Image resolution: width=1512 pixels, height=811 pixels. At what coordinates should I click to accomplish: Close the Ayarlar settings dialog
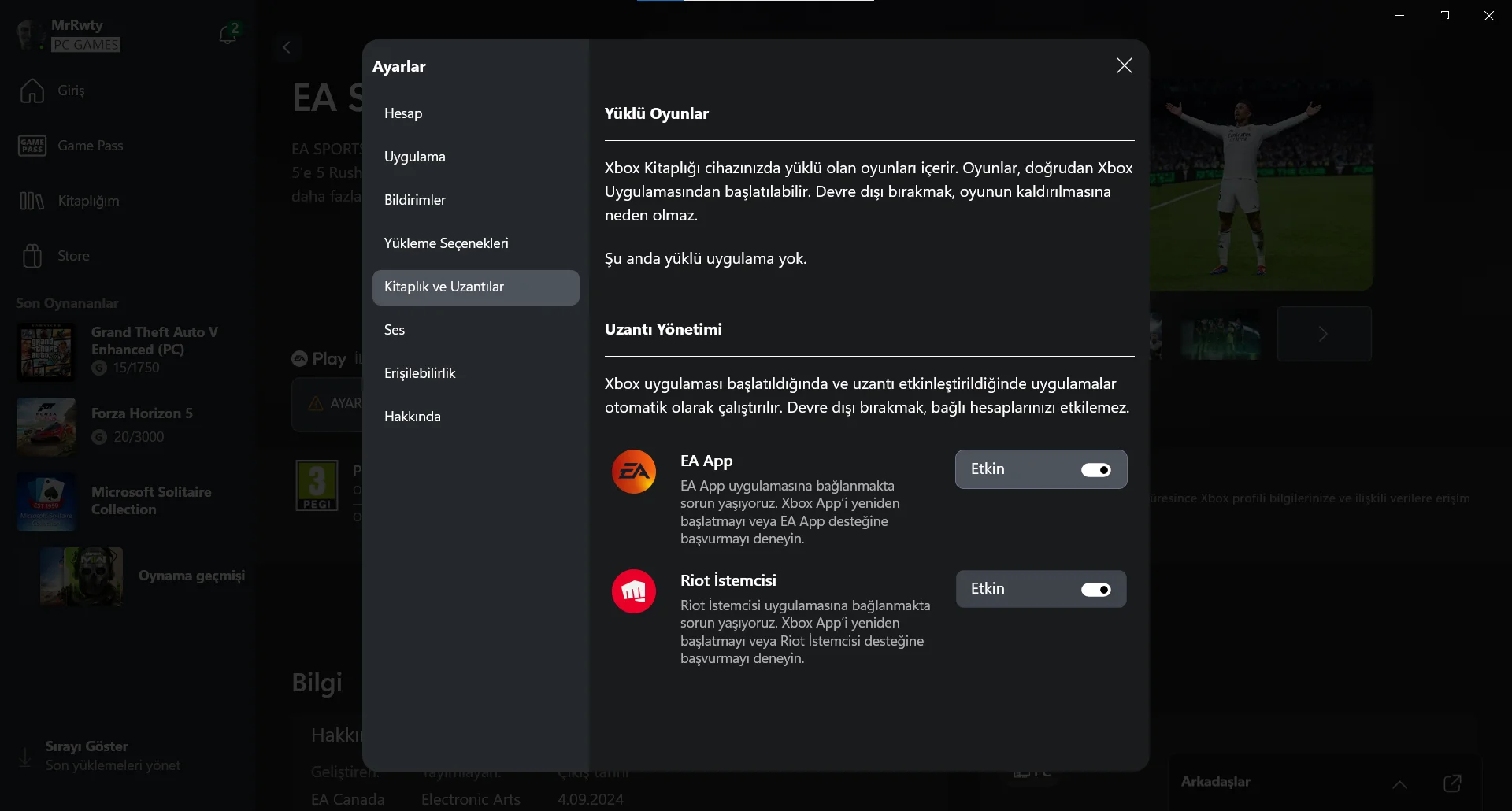[1124, 66]
